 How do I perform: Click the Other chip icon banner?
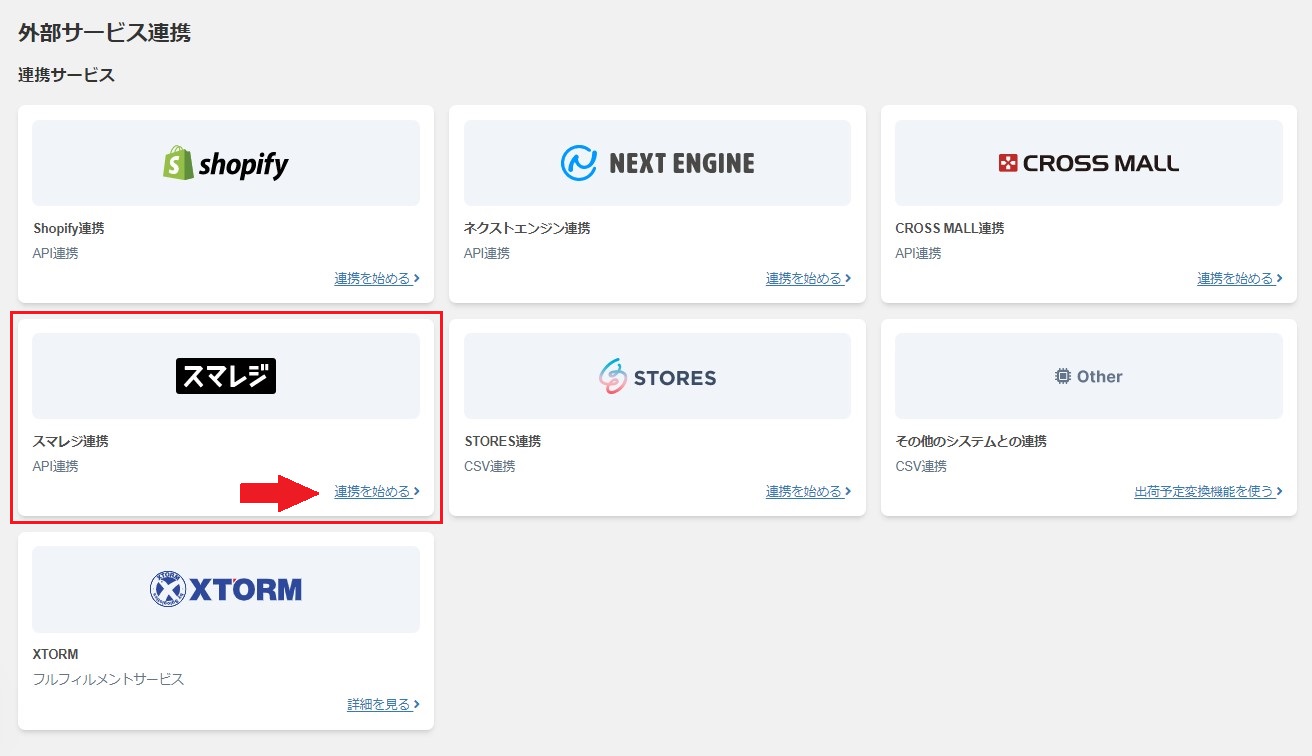1089,376
